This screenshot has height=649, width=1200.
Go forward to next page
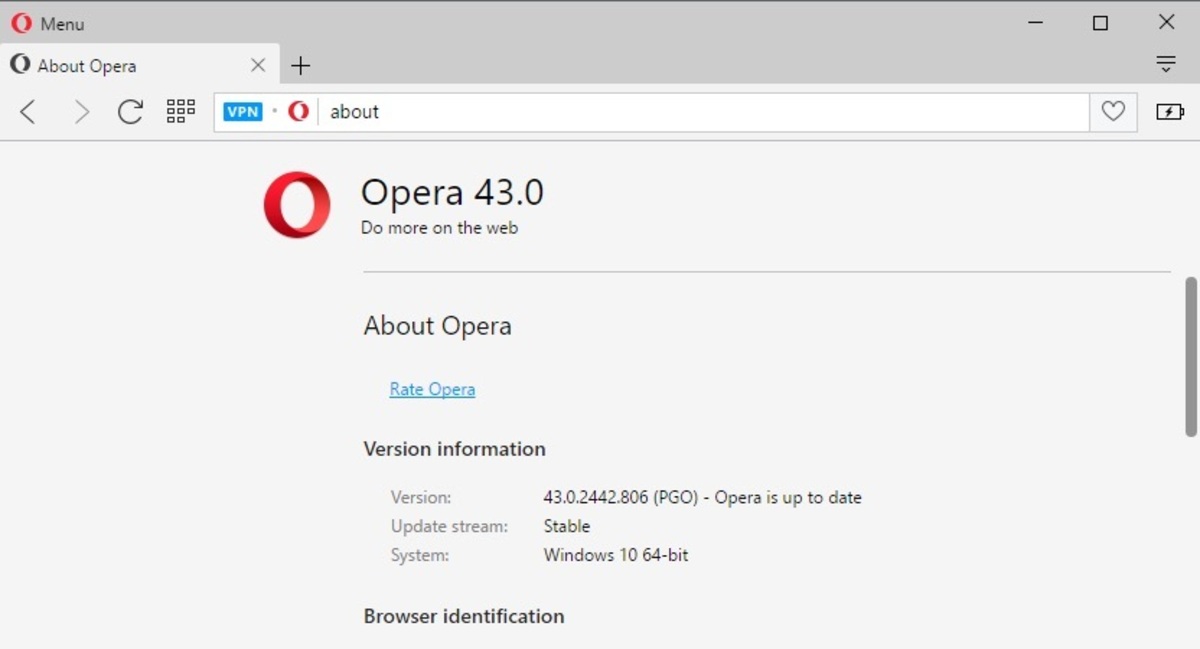click(x=81, y=112)
